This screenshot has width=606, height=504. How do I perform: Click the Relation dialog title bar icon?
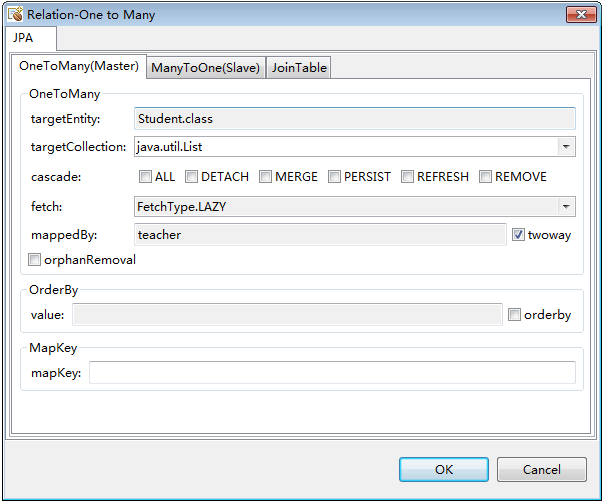15,15
